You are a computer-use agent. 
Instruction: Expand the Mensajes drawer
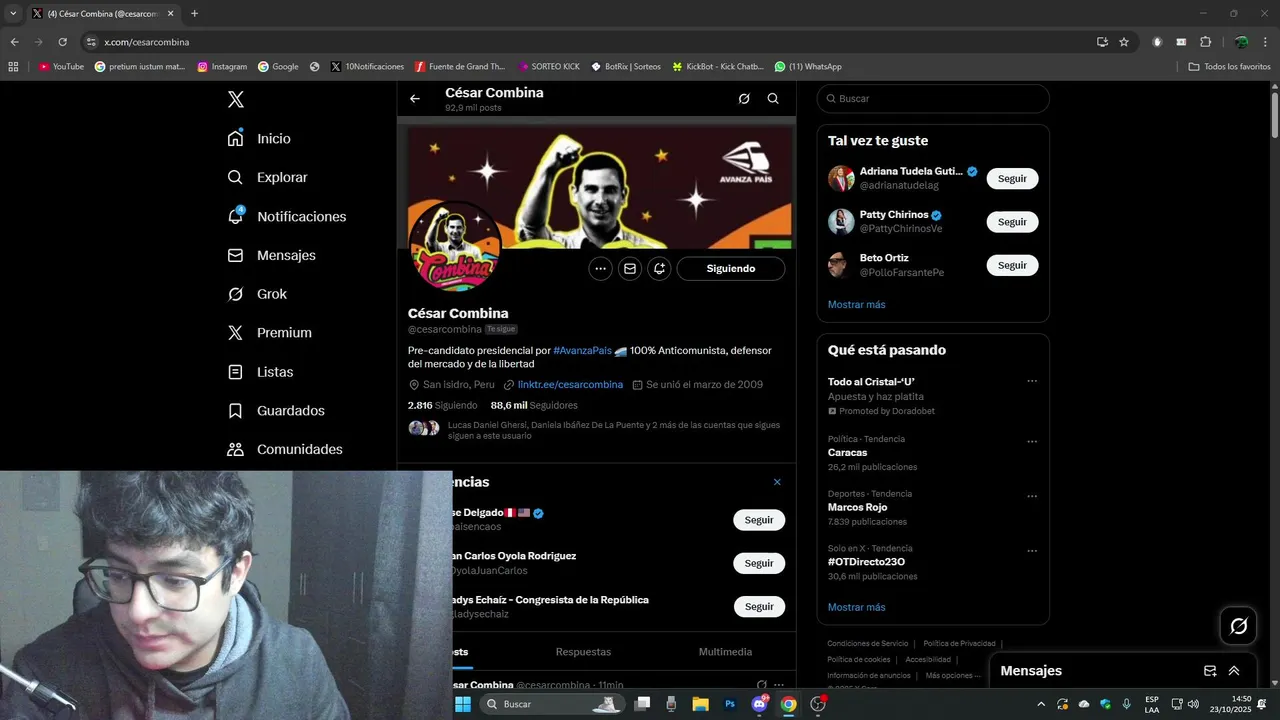point(1234,671)
